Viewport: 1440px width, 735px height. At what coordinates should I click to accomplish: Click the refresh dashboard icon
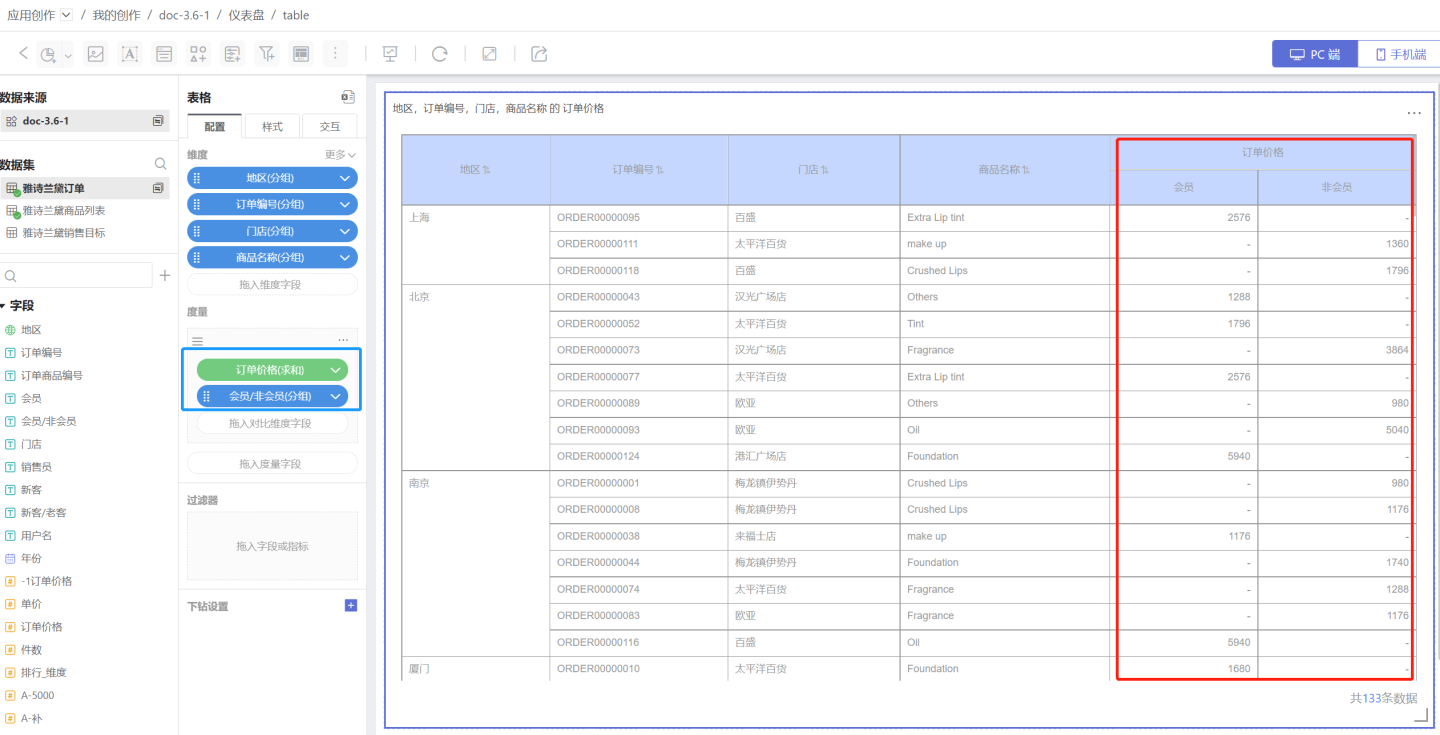click(439, 54)
